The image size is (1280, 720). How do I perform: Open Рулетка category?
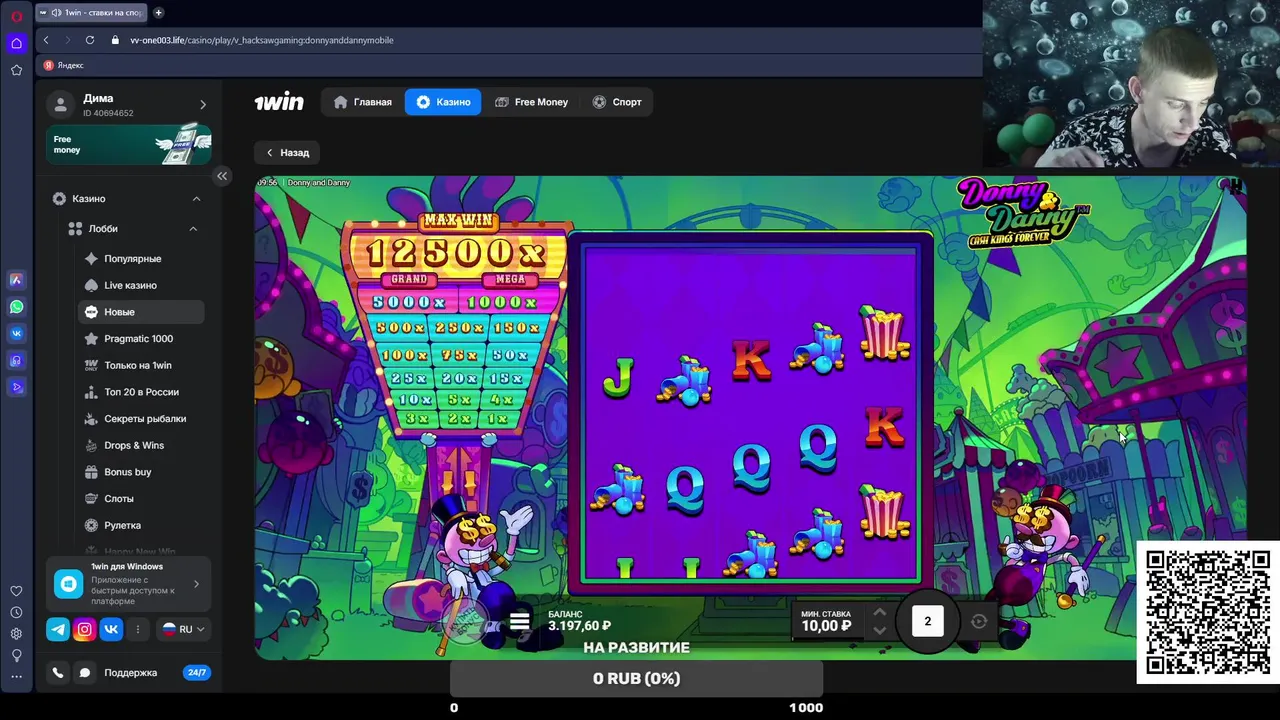(x=122, y=525)
